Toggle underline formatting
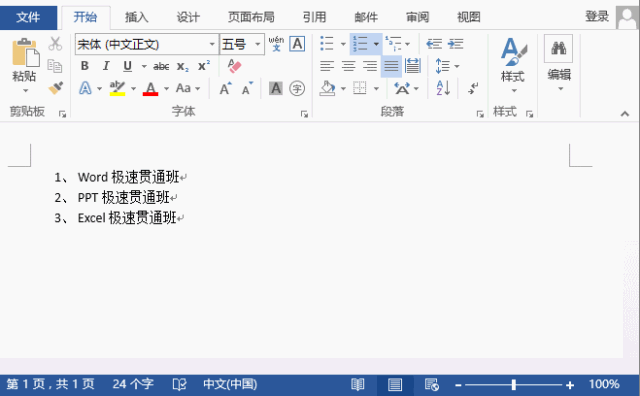Image resolution: width=640 pixels, height=396 pixels. 127,66
